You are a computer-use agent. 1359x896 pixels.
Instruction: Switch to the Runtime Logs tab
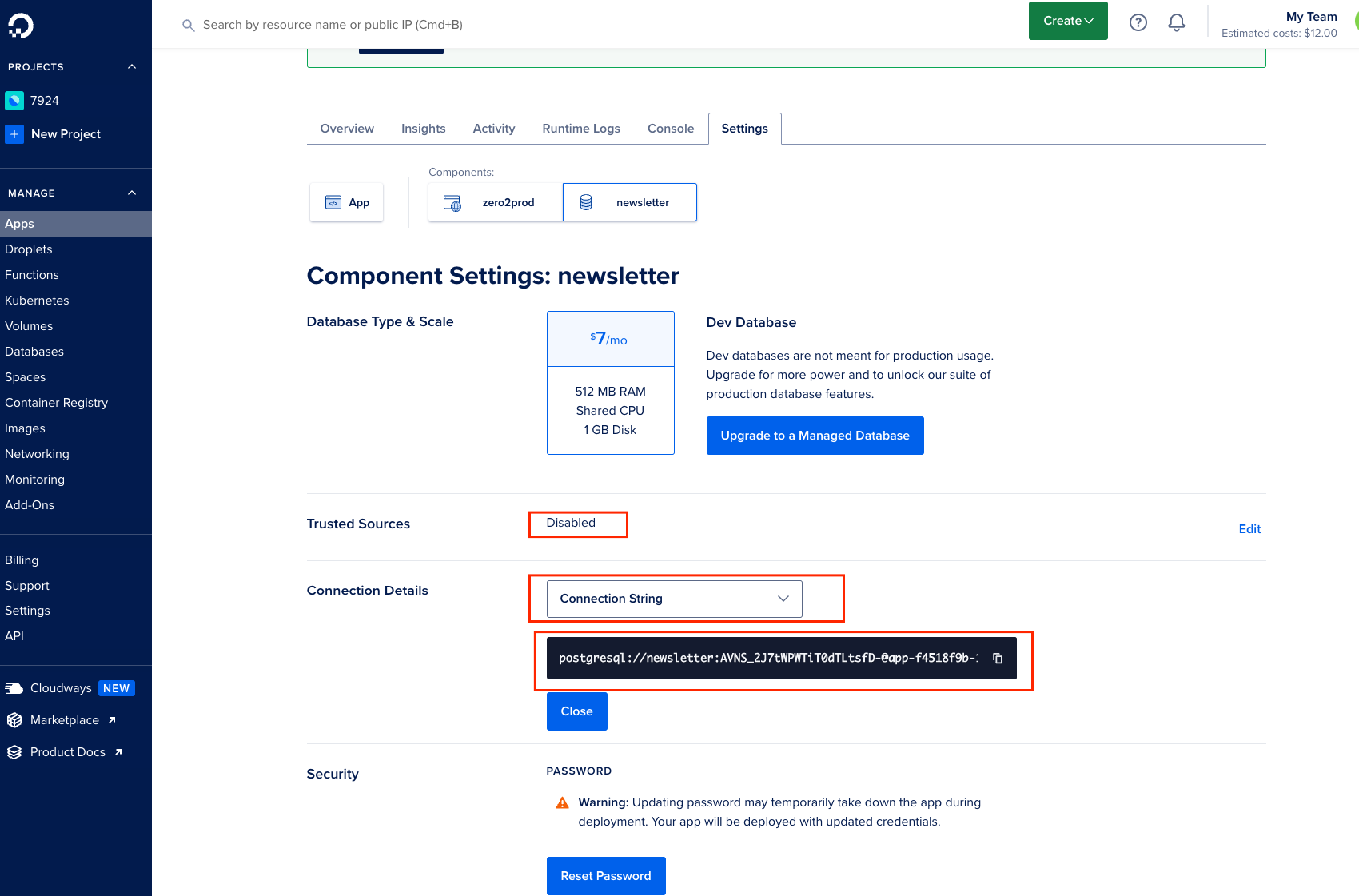(x=581, y=129)
